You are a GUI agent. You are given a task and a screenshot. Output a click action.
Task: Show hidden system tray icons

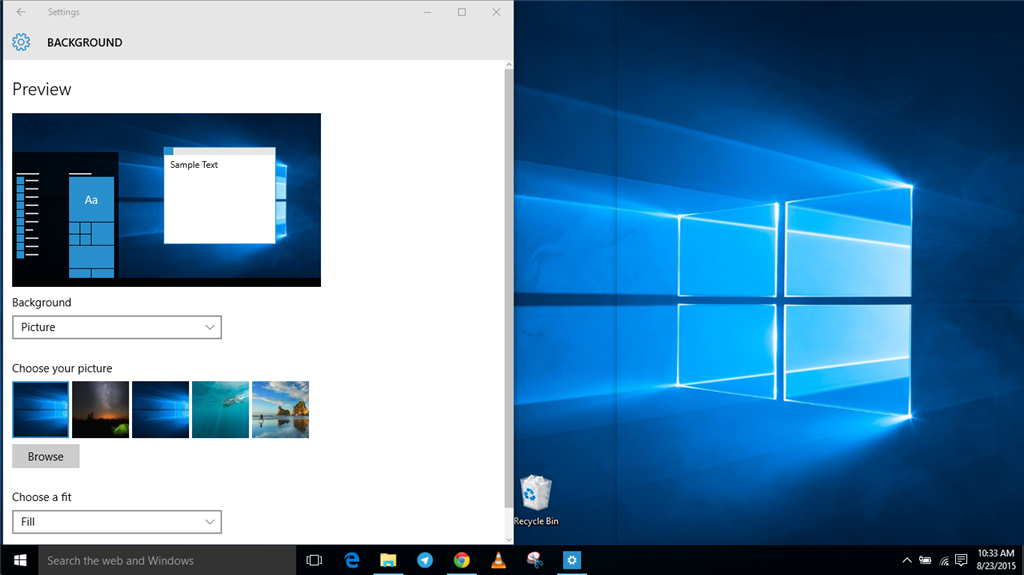click(x=906, y=560)
